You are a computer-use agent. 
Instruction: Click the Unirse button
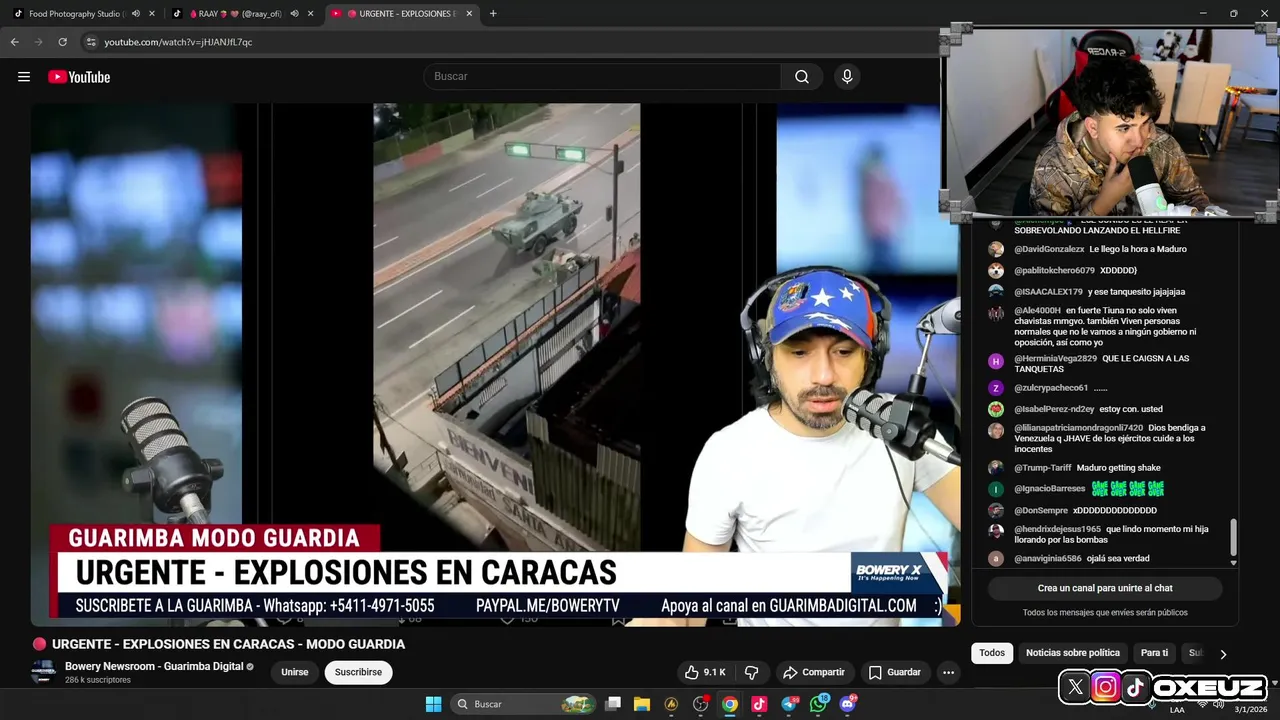coord(295,672)
